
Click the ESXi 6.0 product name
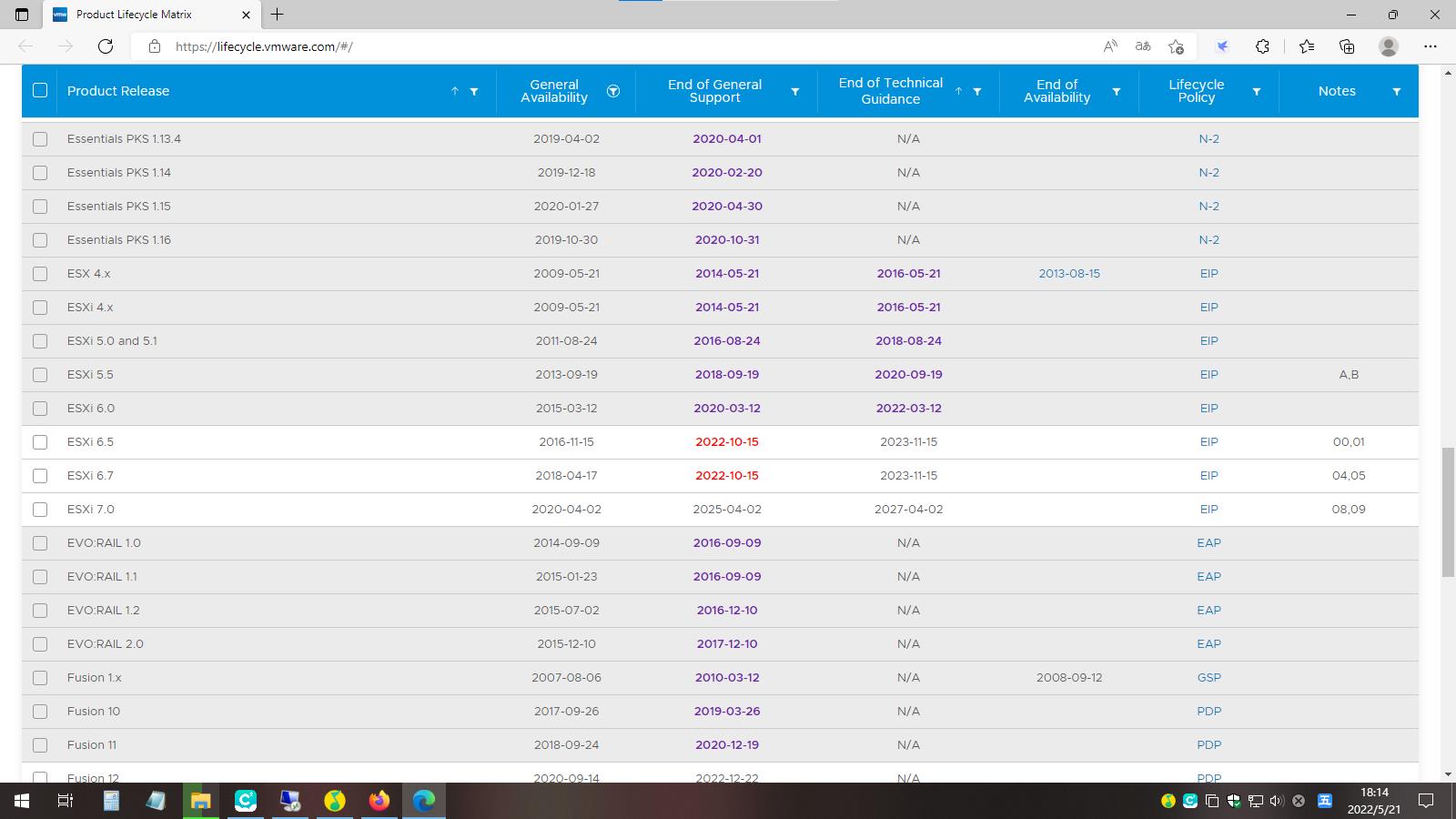coord(91,409)
